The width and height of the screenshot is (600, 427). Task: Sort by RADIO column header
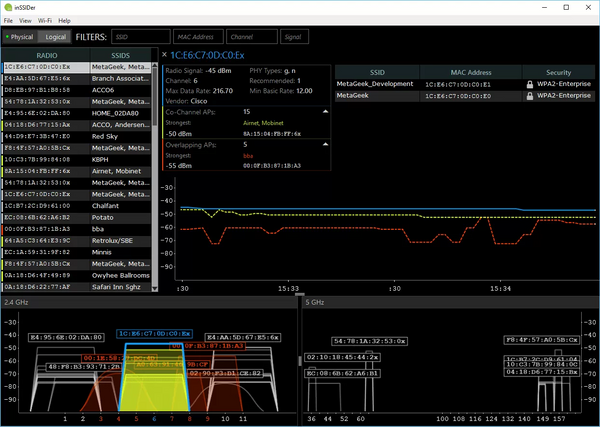tap(47, 55)
